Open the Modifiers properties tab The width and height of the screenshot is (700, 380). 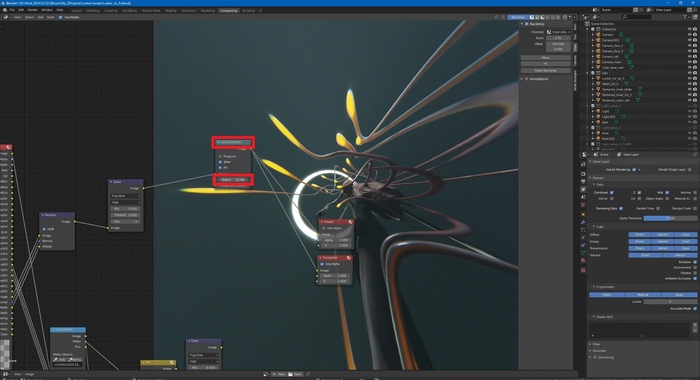583,222
